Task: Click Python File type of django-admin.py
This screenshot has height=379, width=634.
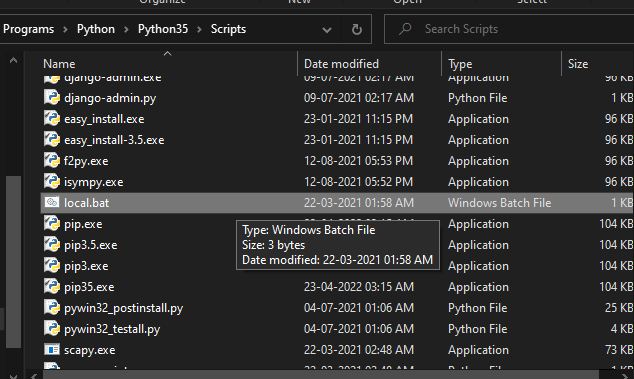Action: (x=478, y=98)
